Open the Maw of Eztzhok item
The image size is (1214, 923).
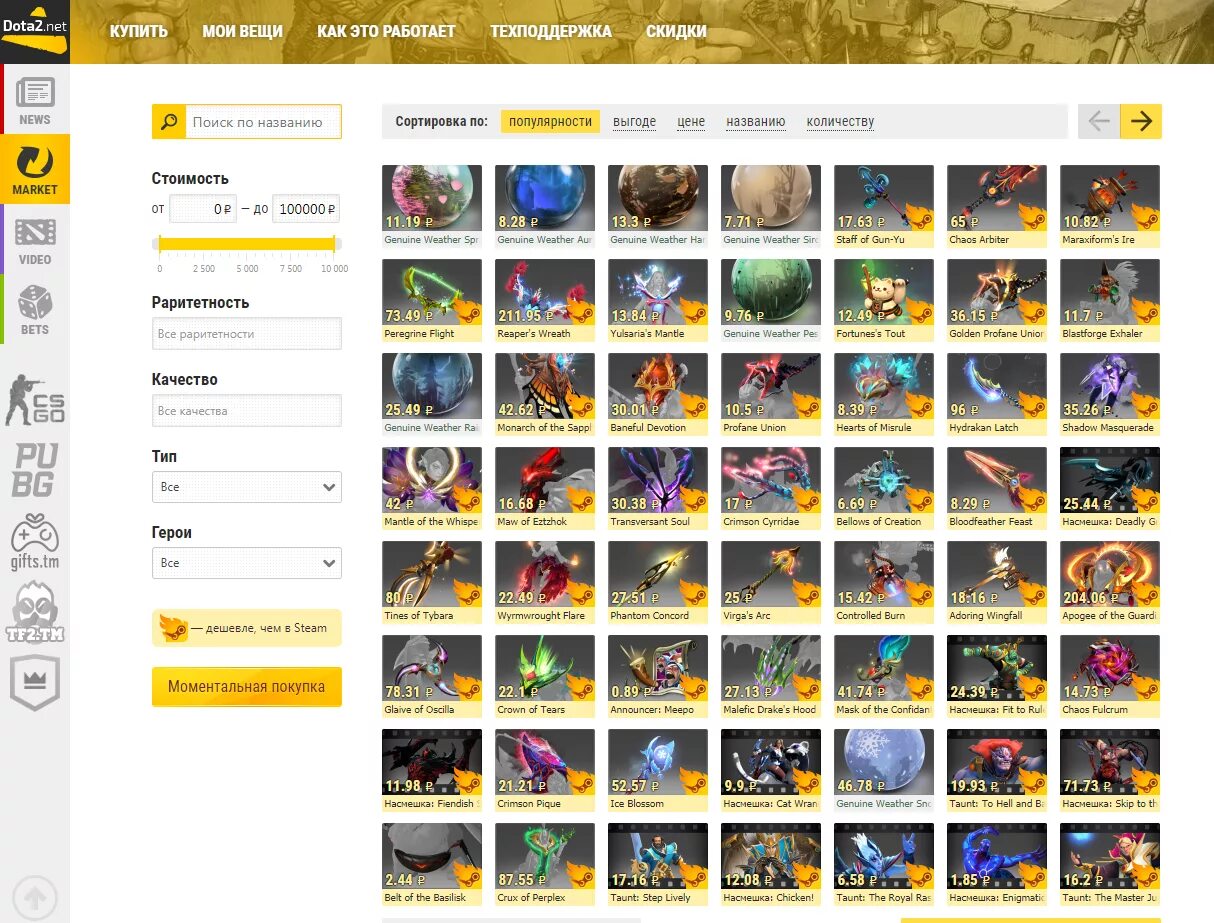[x=545, y=488]
